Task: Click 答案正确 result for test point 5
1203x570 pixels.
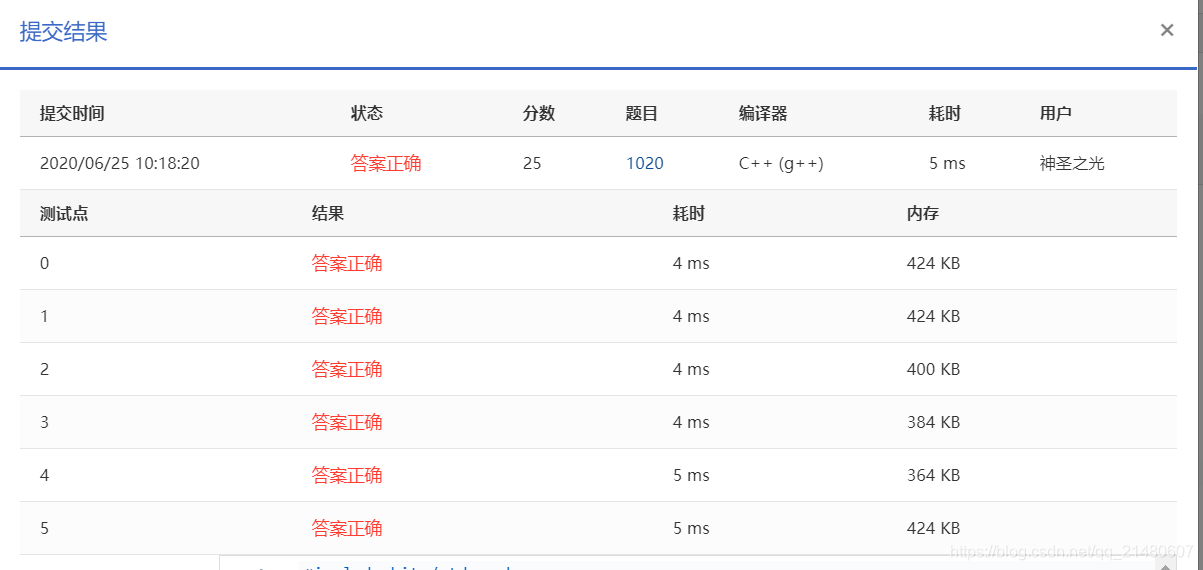Action: pos(347,528)
